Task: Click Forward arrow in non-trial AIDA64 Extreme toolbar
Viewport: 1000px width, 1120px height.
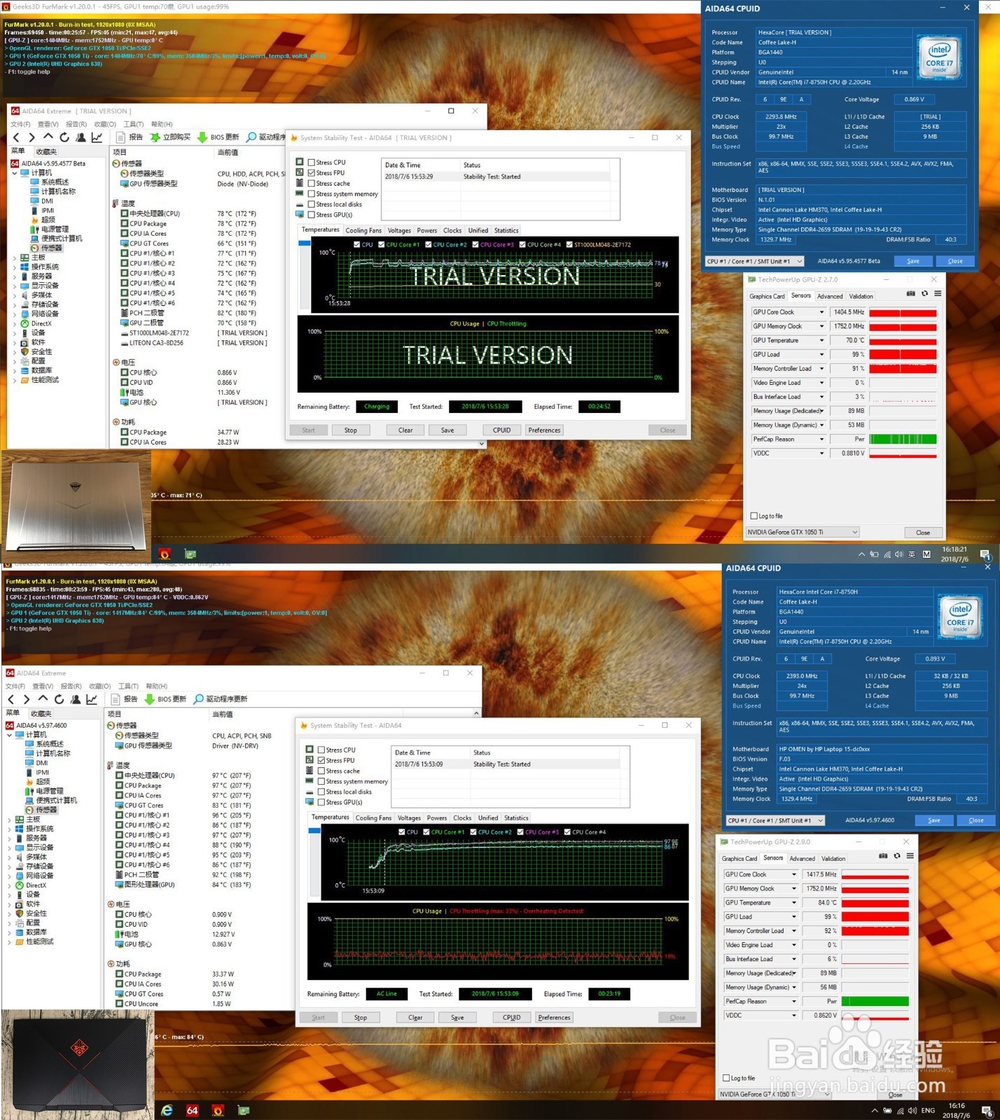Action: [26, 699]
